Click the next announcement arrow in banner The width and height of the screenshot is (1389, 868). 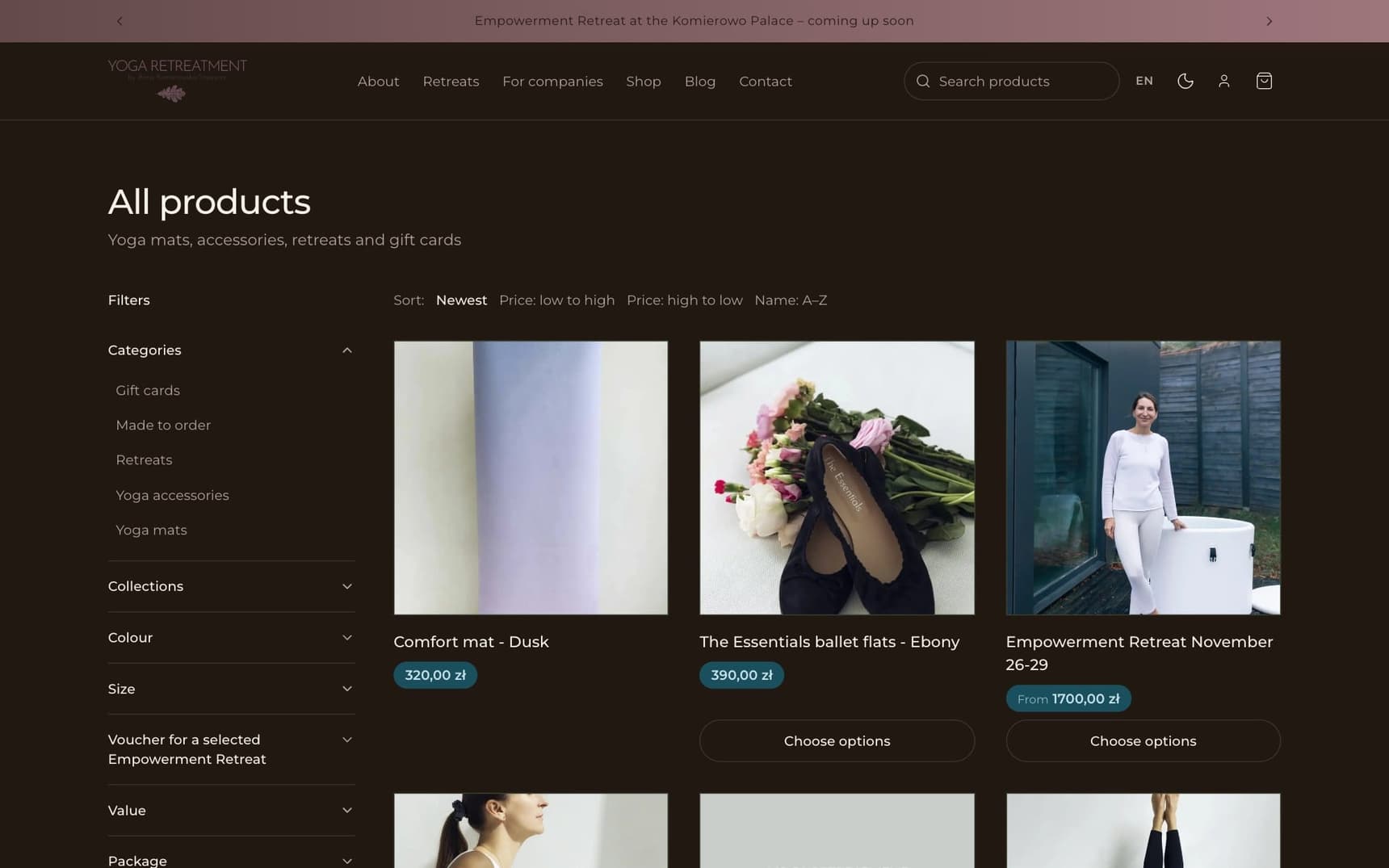(1269, 21)
